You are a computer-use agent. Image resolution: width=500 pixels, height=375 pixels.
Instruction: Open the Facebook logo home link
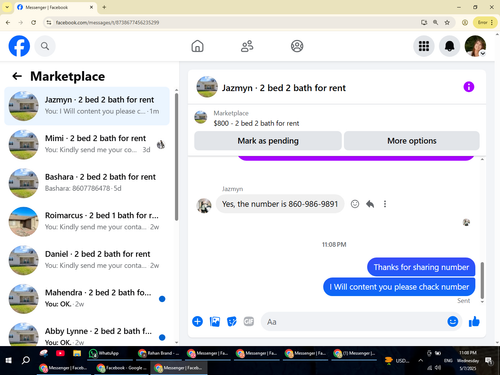pos(19,46)
